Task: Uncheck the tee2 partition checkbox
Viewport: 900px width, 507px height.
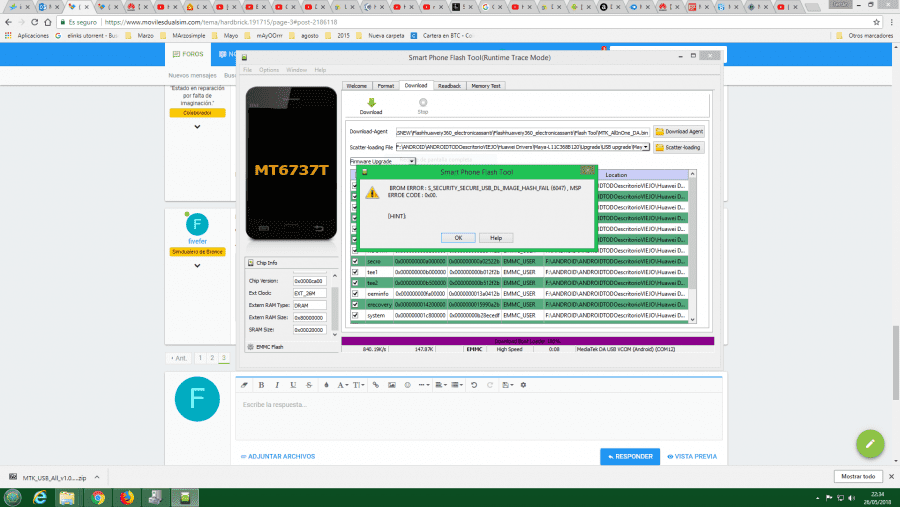Action: click(x=355, y=282)
